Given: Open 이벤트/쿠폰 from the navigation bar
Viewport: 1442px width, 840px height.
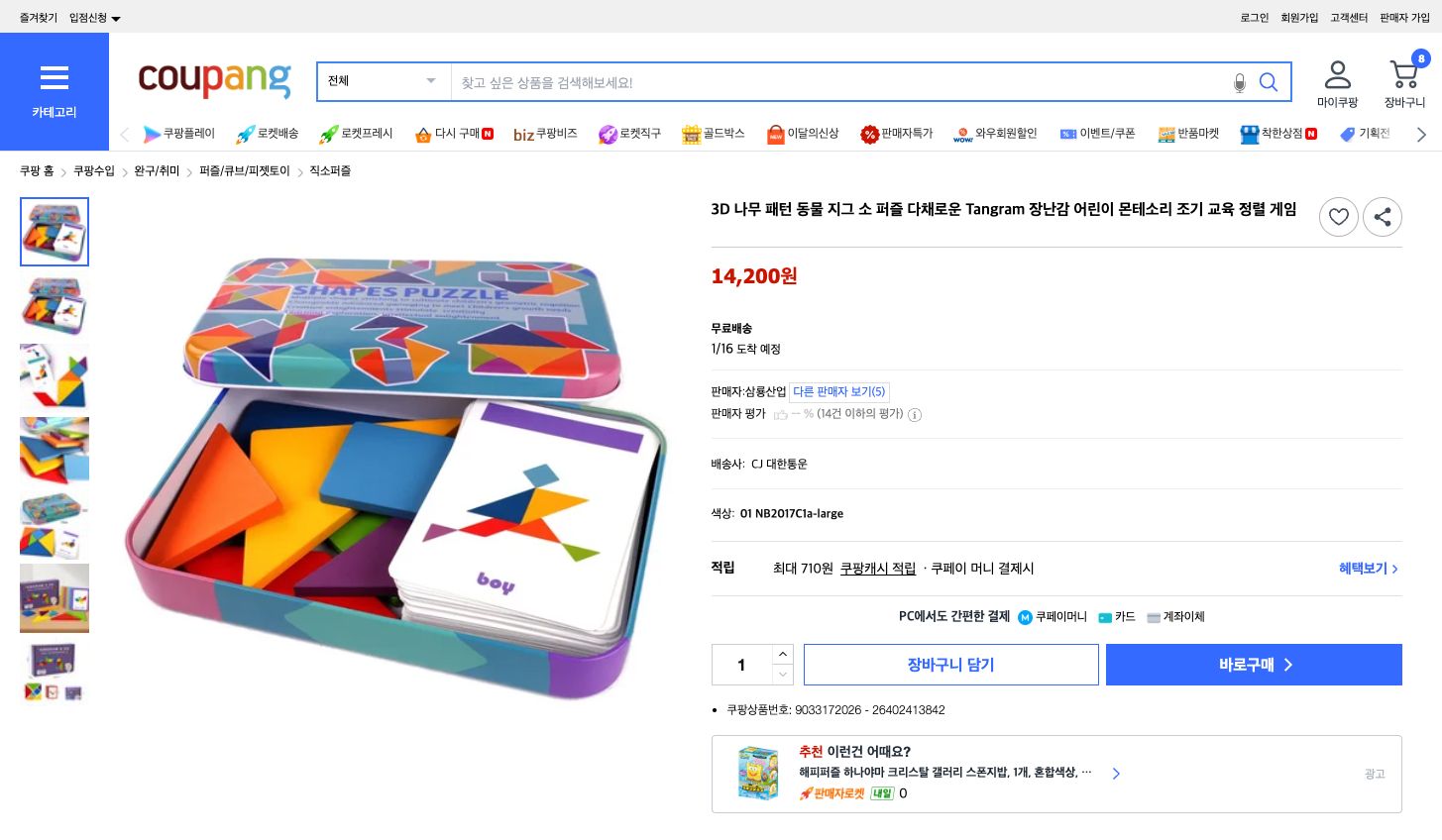Looking at the screenshot, I should point(1099,134).
